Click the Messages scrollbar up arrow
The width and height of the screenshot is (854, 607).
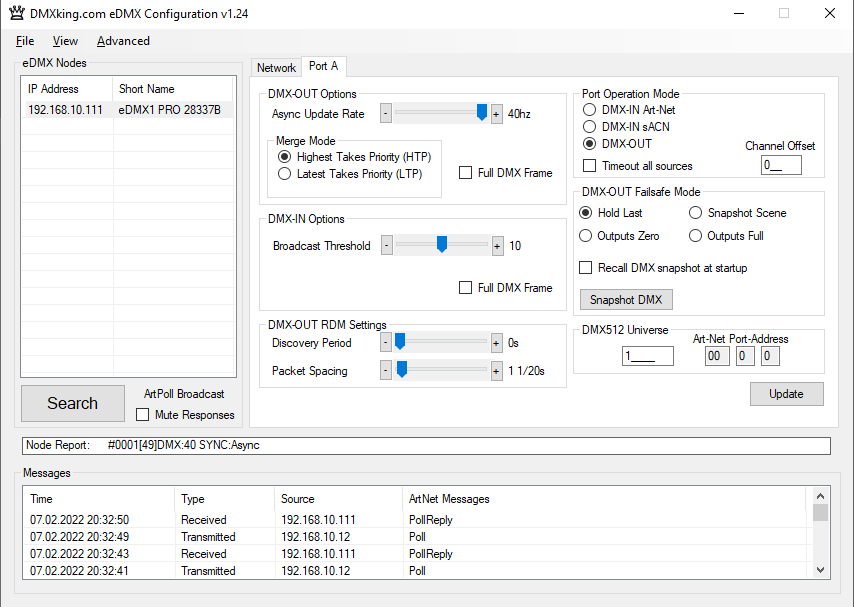820,494
